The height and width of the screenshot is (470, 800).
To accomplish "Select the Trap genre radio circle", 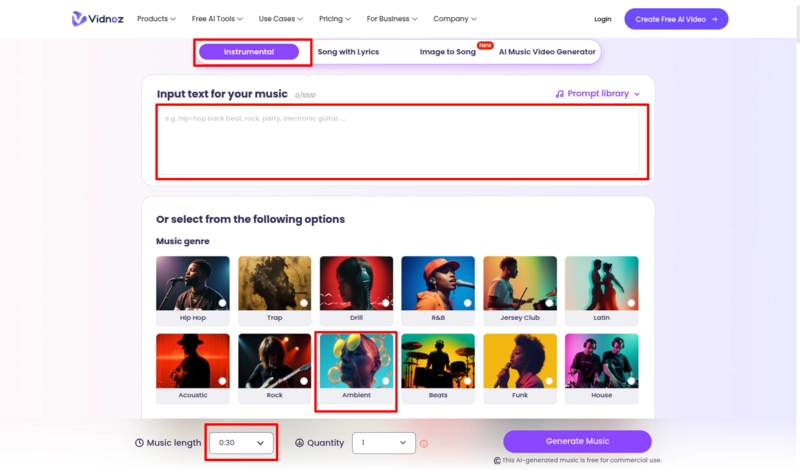I will 304,303.
